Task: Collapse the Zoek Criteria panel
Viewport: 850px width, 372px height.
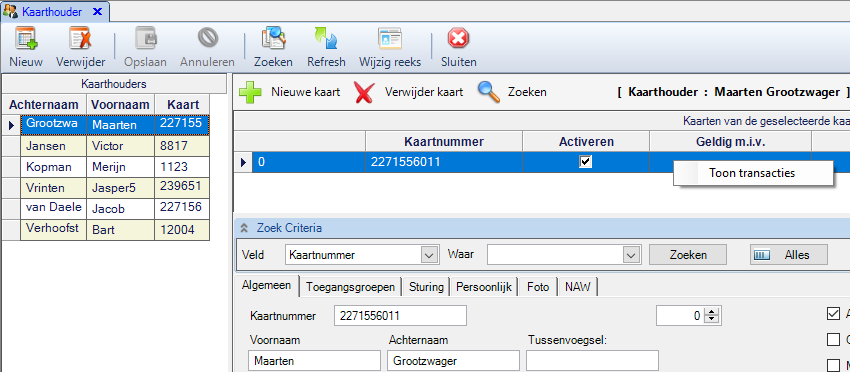Action: 244,228
